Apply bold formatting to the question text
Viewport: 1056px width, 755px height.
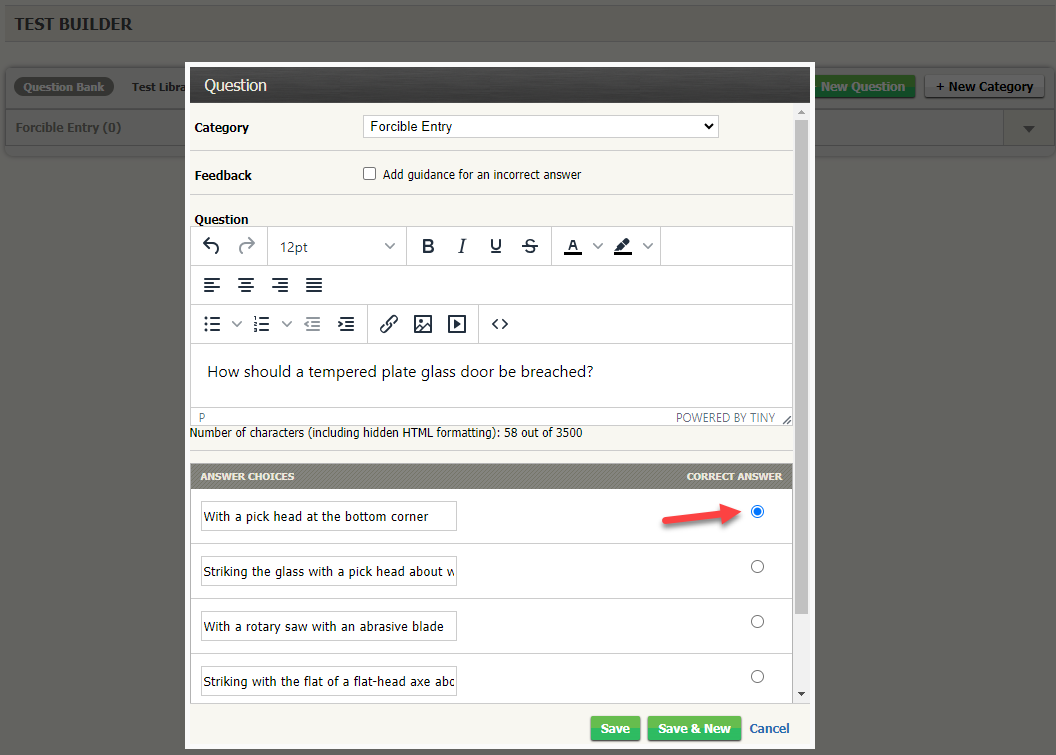[x=428, y=246]
